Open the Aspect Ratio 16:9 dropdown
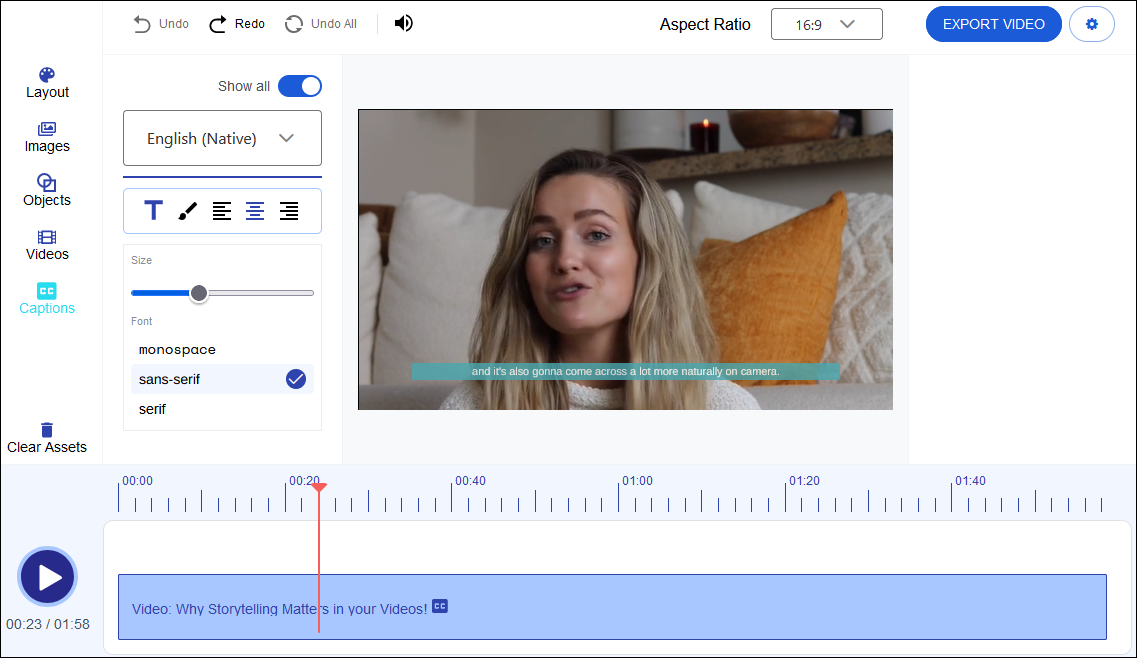Viewport: 1137px width, 658px height. point(826,23)
